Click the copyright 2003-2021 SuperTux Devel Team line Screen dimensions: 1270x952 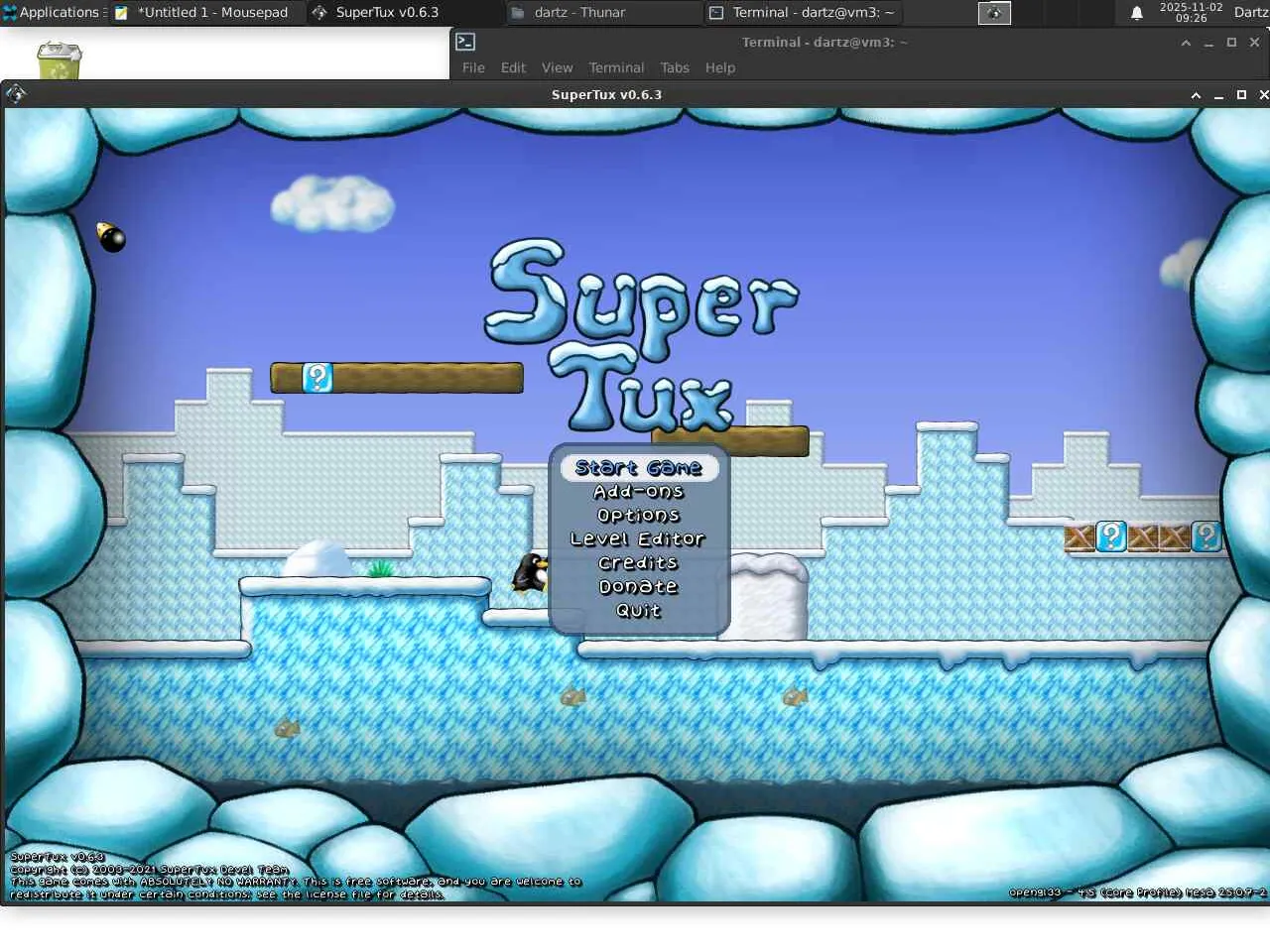coord(149,870)
